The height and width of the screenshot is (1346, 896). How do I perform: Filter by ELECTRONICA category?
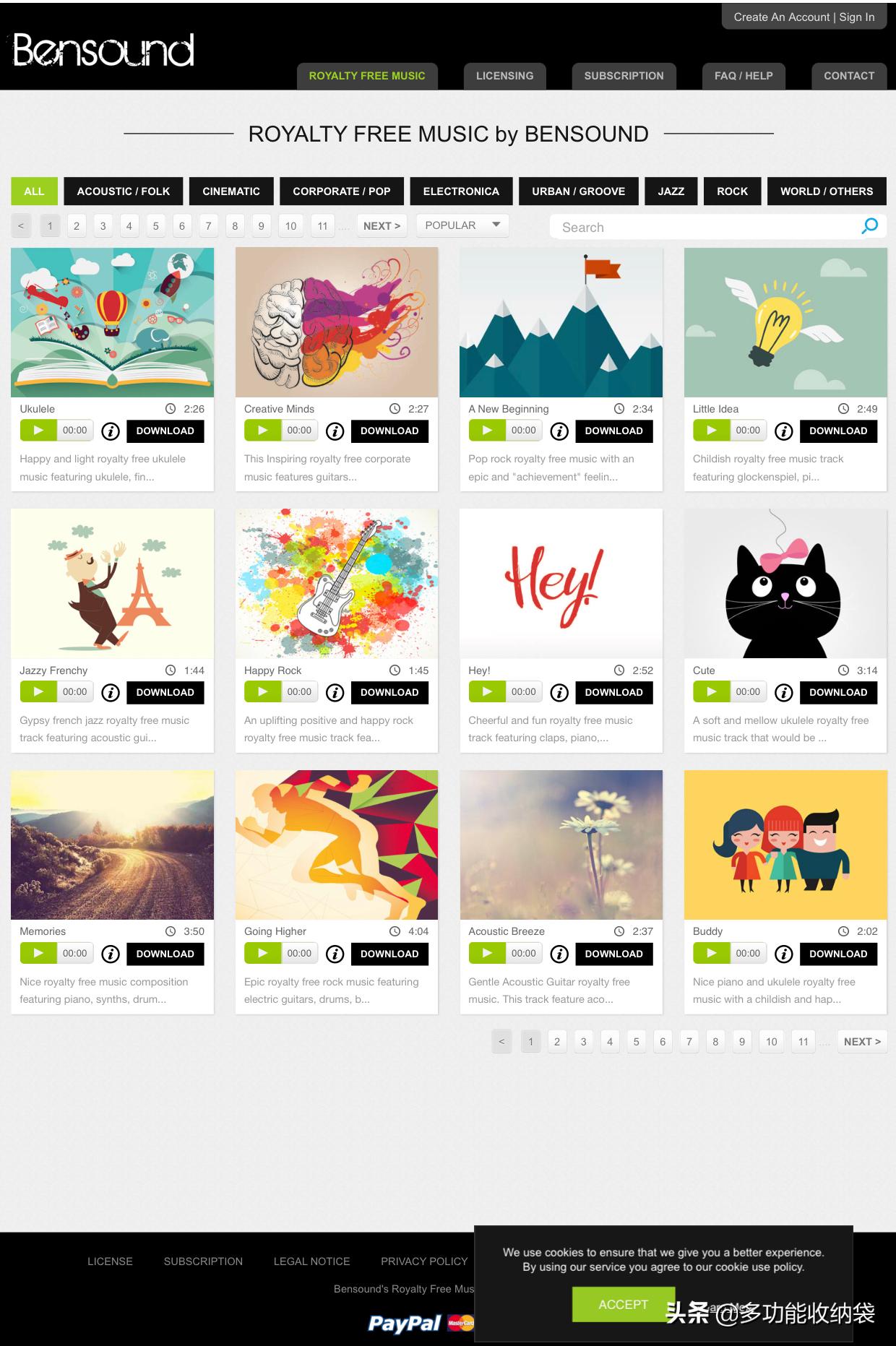pyautogui.click(x=461, y=191)
